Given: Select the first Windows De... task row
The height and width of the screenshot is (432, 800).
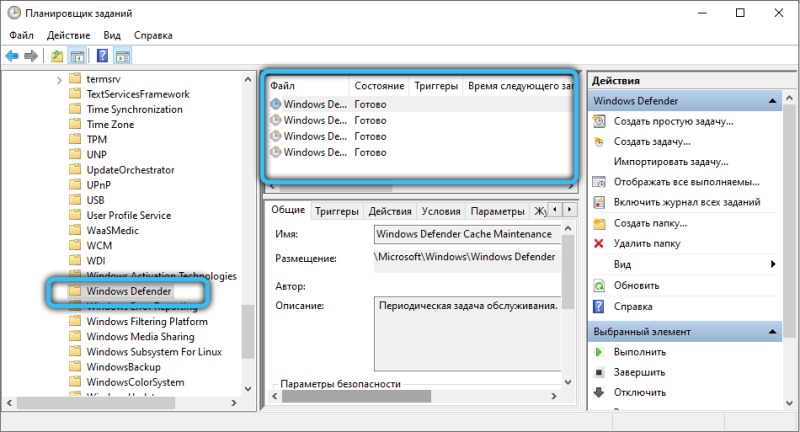Looking at the screenshot, I should 420,104.
